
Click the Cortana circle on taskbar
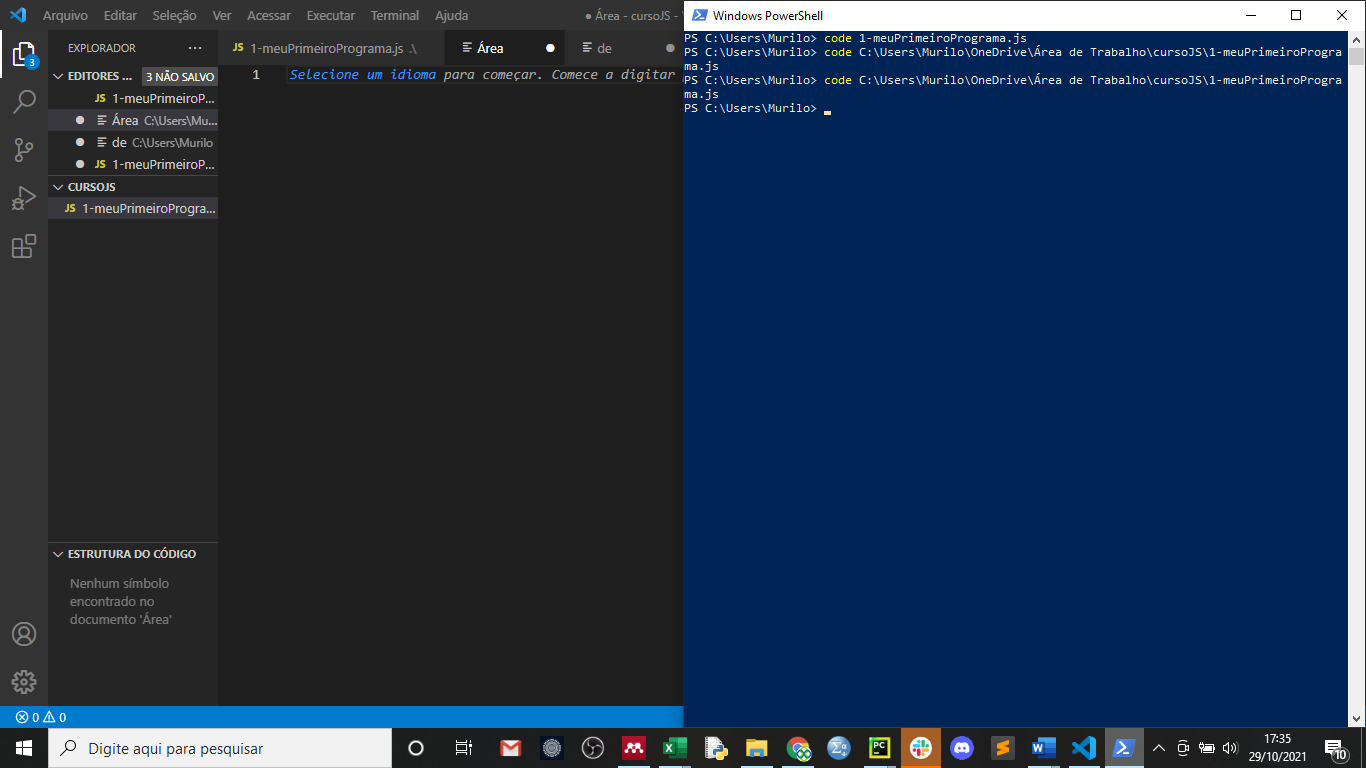416,748
